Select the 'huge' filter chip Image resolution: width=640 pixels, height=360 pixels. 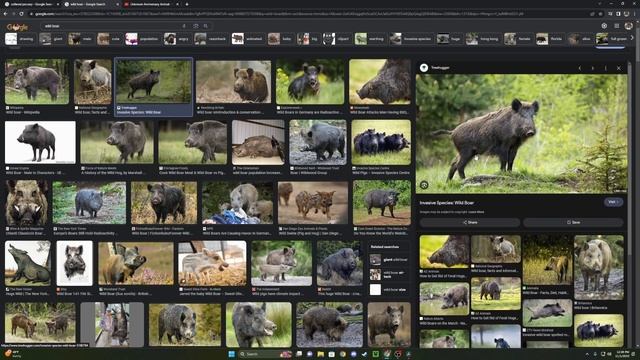(x=449, y=39)
